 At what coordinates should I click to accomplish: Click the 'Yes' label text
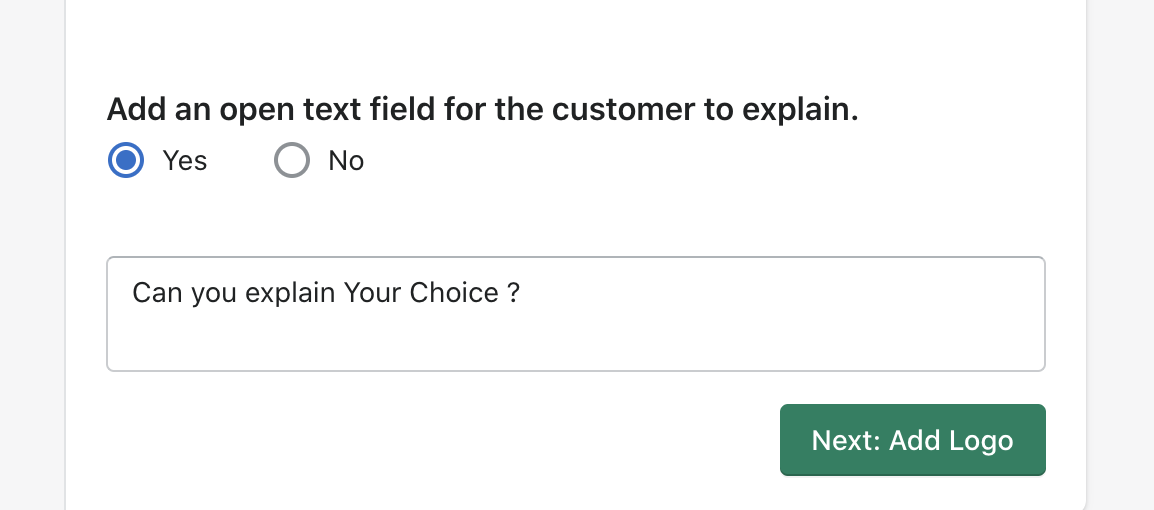(185, 160)
